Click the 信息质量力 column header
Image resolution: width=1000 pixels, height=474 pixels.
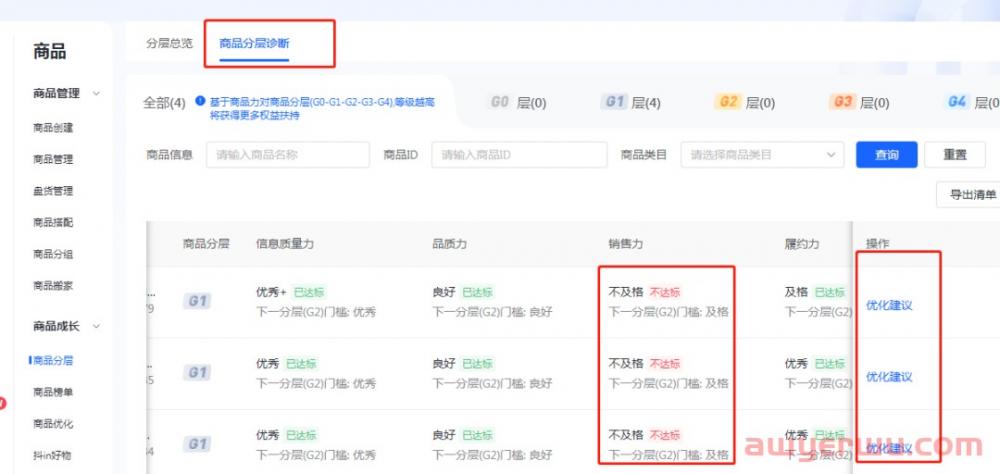point(284,244)
